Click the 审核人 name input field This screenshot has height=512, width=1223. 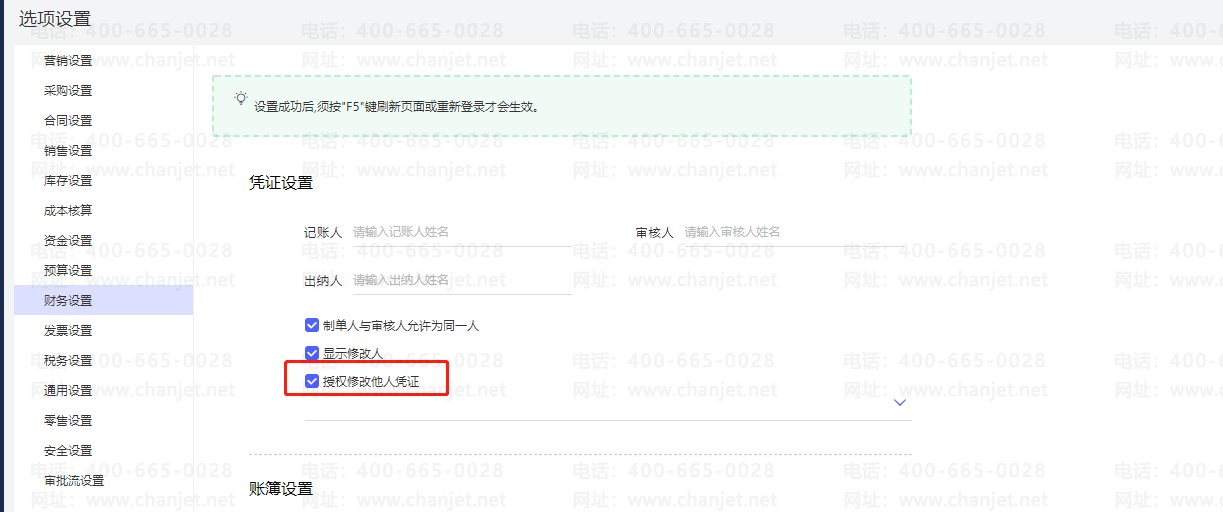pyautogui.click(x=793, y=232)
